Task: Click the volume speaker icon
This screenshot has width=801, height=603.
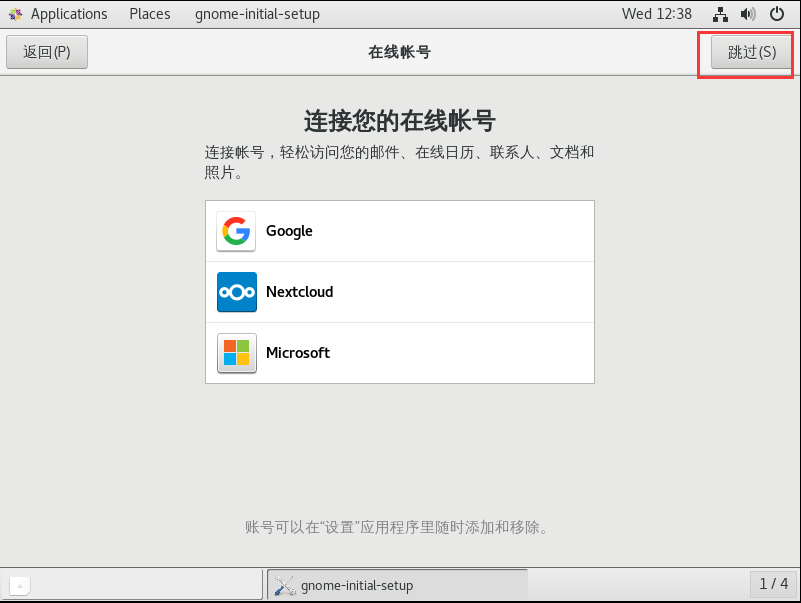Action: [748, 14]
